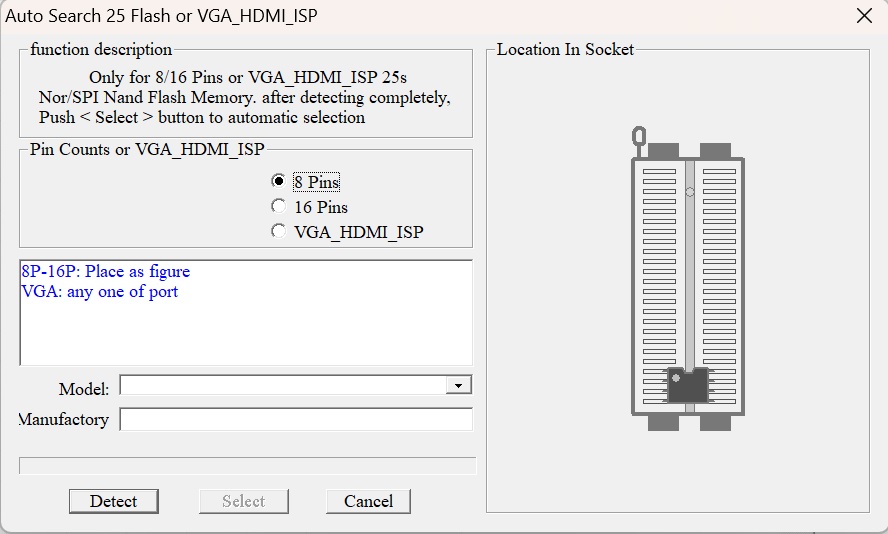
Task: Select the 8 Pins radio option
Action: click(279, 181)
